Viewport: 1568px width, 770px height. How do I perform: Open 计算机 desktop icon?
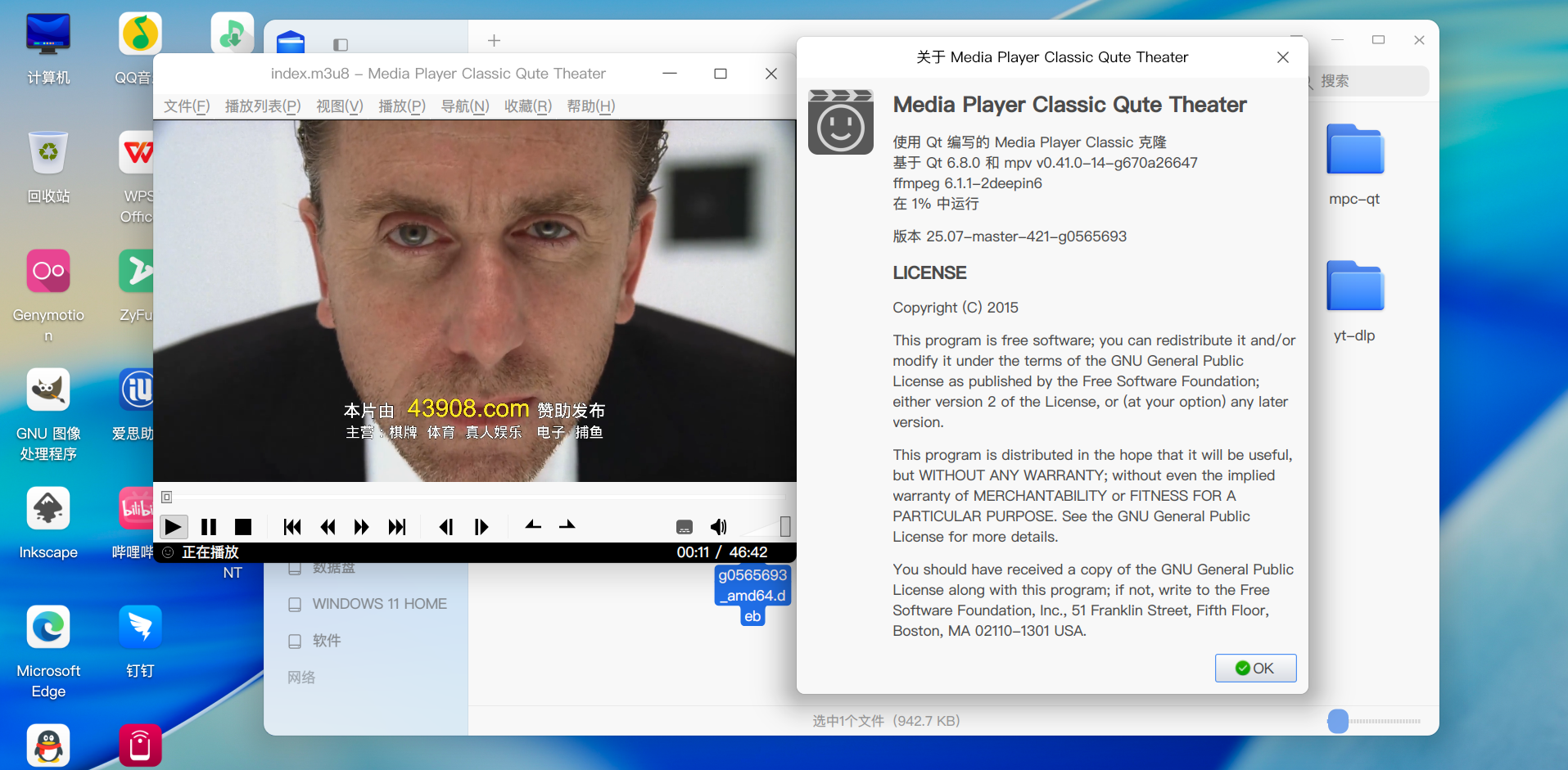[48, 49]
